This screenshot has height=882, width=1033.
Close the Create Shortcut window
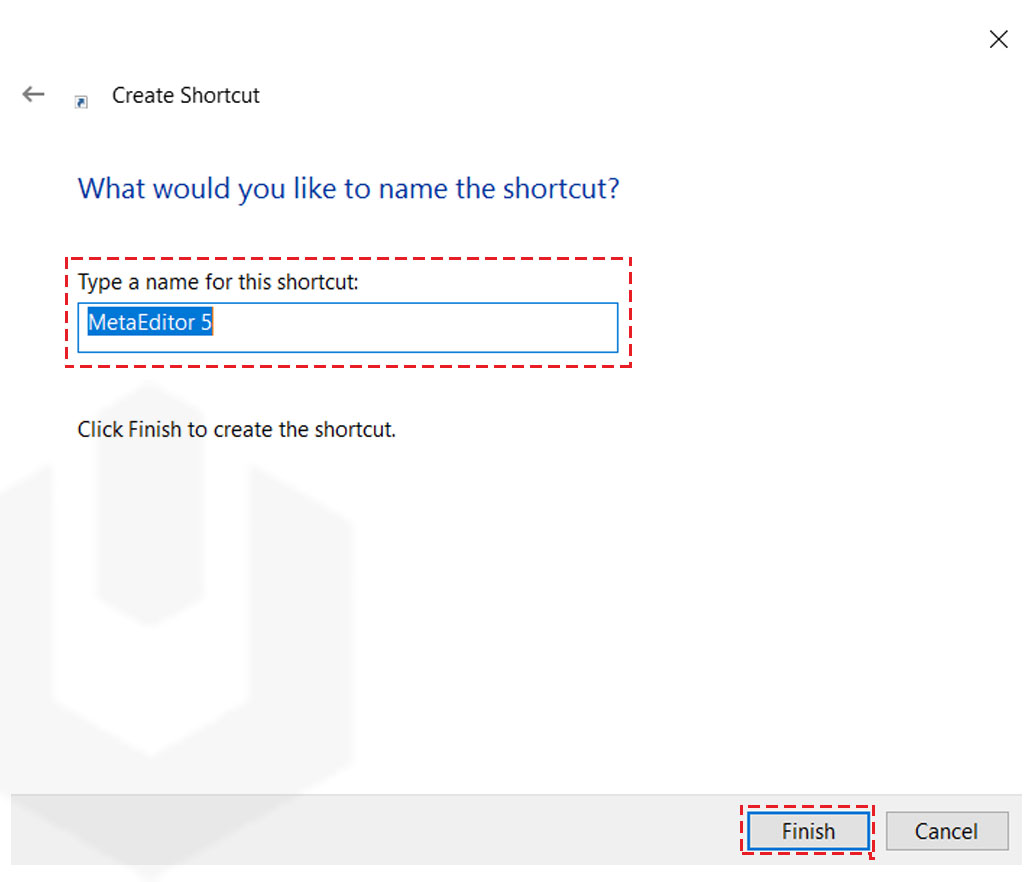pos(998,39)
